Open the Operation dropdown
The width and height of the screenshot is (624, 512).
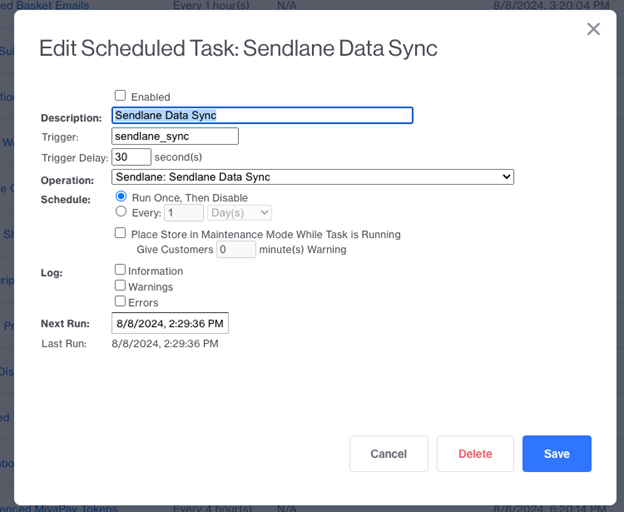312,177
